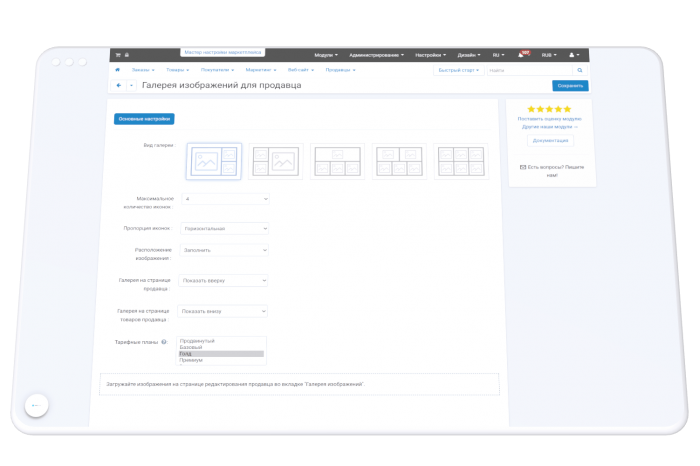Click the Мастер настройки маркетплейса button

pyautogui.click(x=222, y=52)
